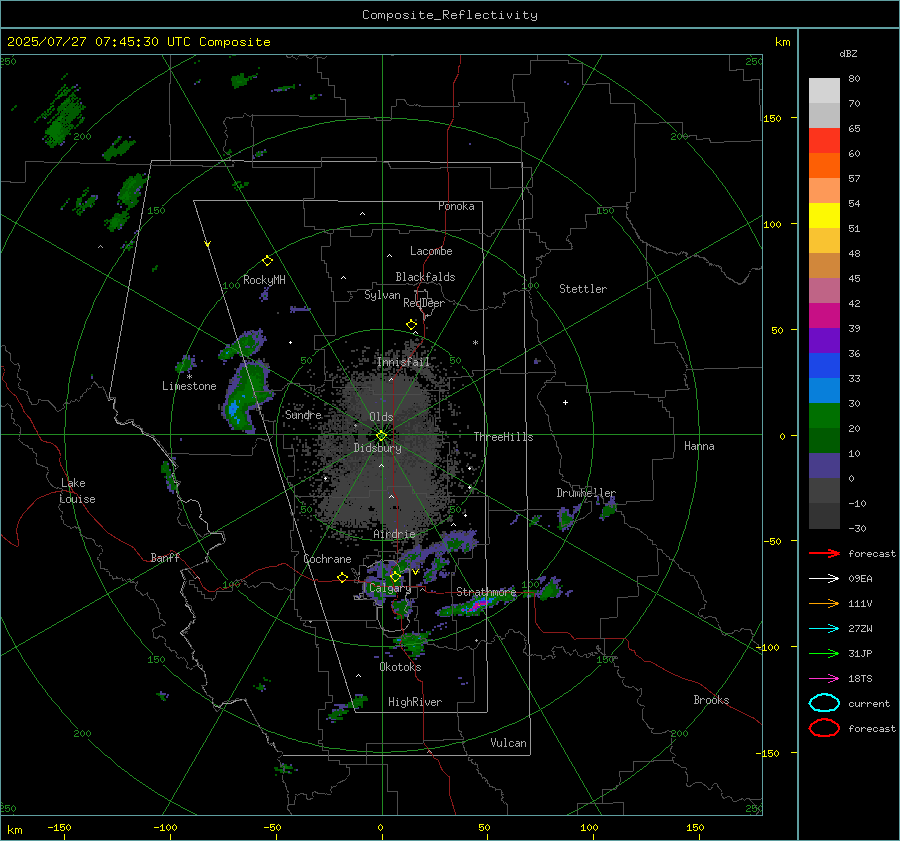This screenshot has height=841, width=900.
Task: Click the Ponoka label
Action: click(x=456, y=206)
